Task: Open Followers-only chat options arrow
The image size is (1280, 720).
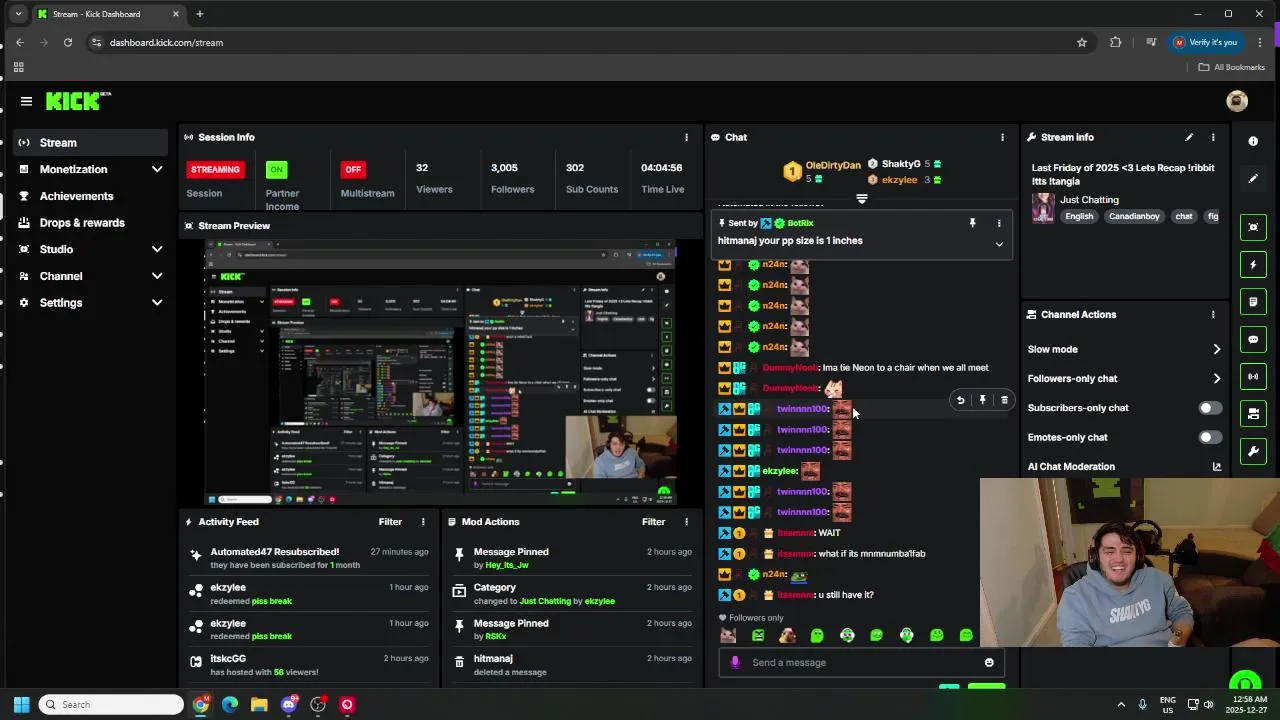Action: coord(1217,379)
